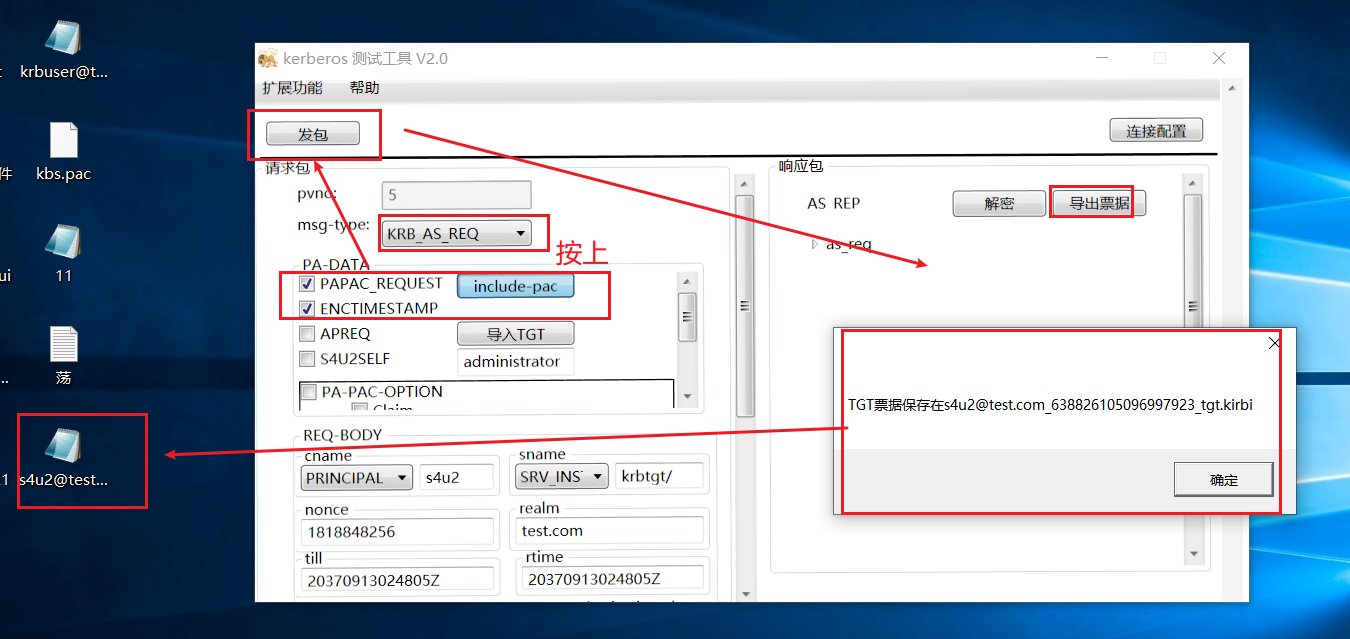1350x639 pixels.
Task: Enable the APREQ checkbox
Action: (308, 334)
